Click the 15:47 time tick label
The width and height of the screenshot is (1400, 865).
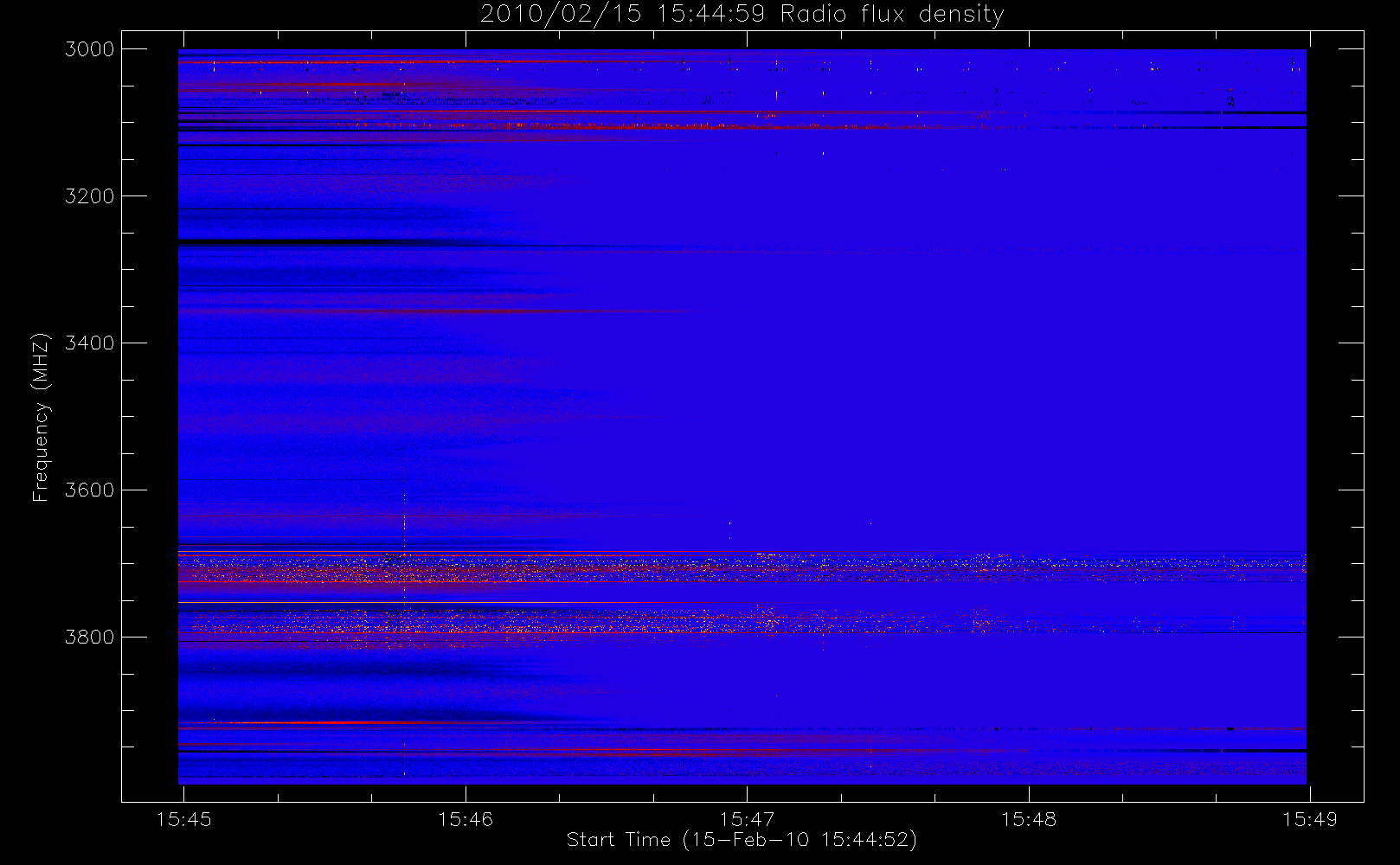coord(747,819)
